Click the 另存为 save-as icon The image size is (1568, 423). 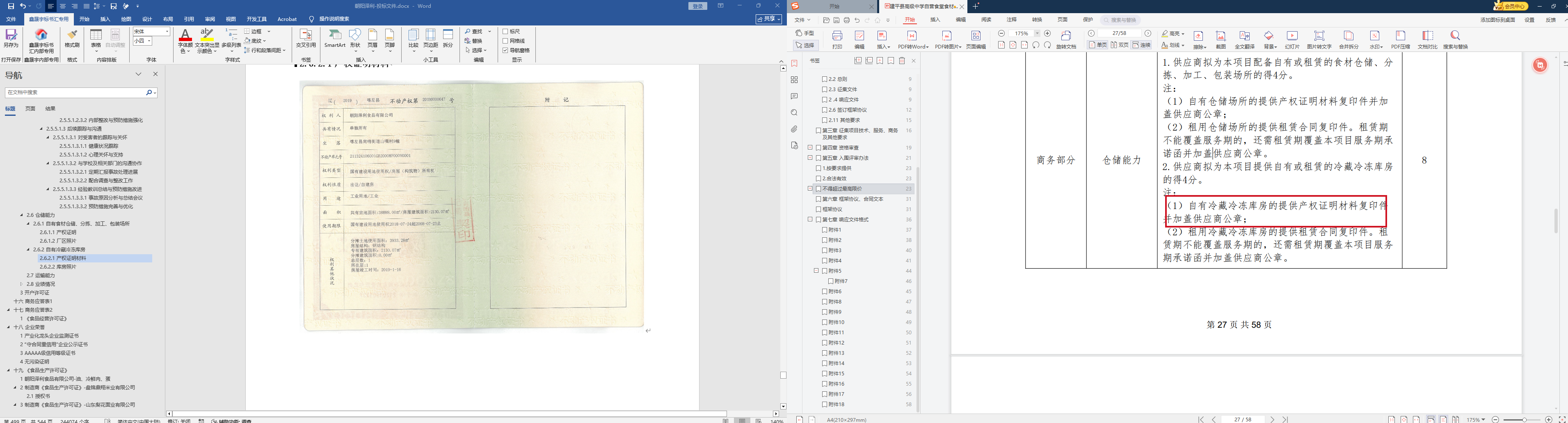[x=11, y=37]
